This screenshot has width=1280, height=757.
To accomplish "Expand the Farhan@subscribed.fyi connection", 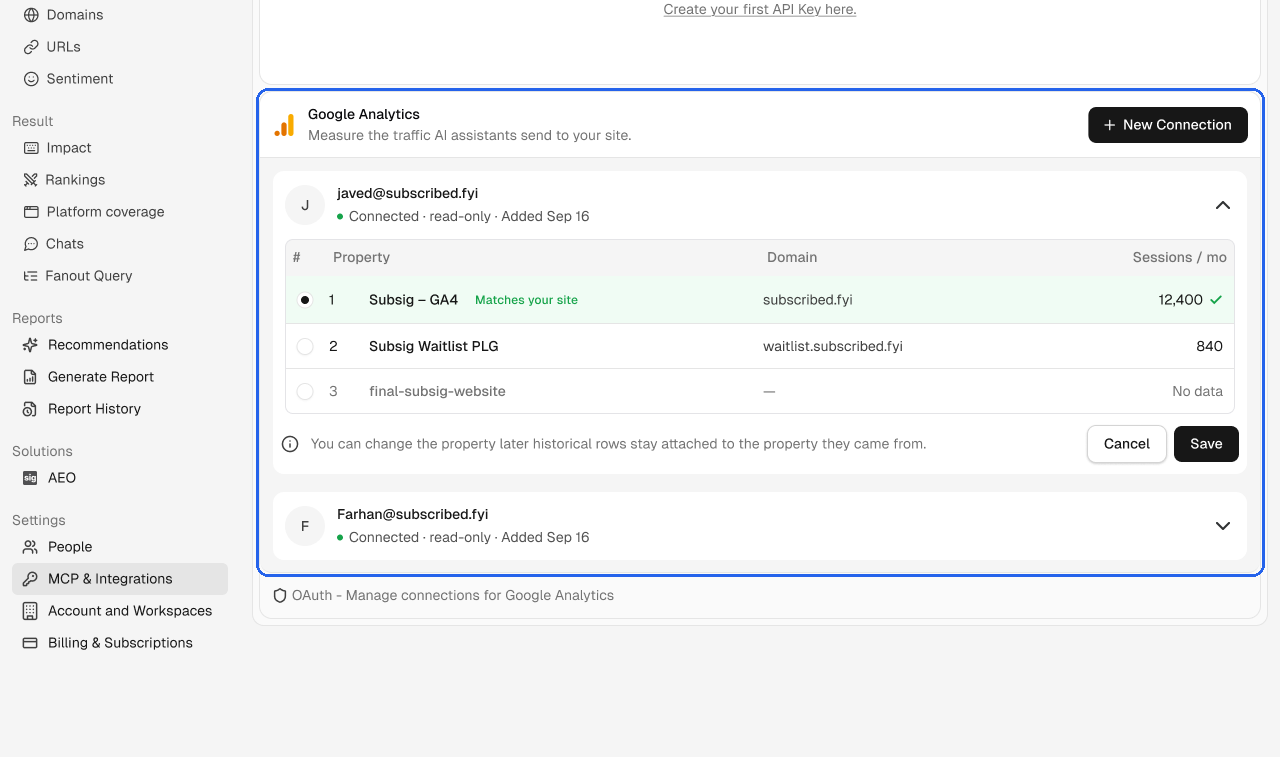I will 1222,526.
